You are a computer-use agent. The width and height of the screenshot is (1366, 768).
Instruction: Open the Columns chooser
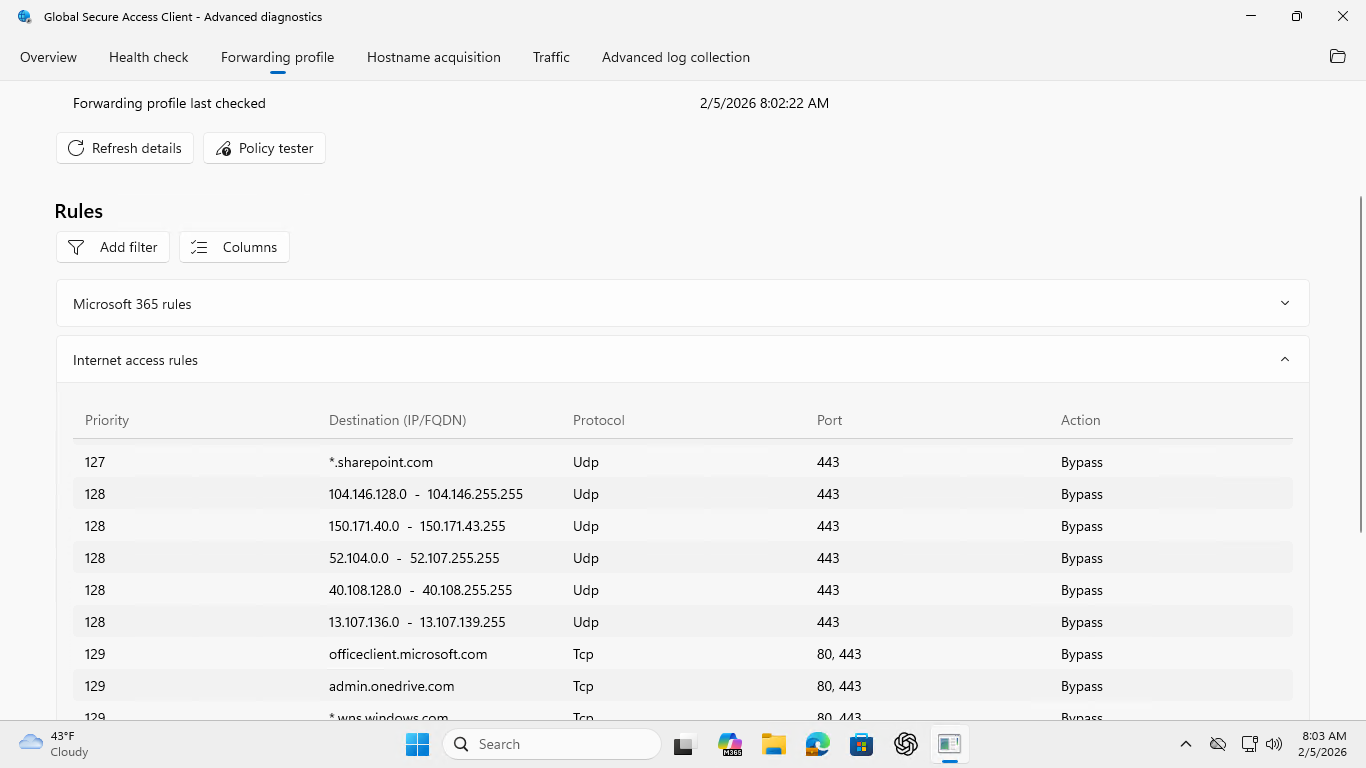[234, 247]
